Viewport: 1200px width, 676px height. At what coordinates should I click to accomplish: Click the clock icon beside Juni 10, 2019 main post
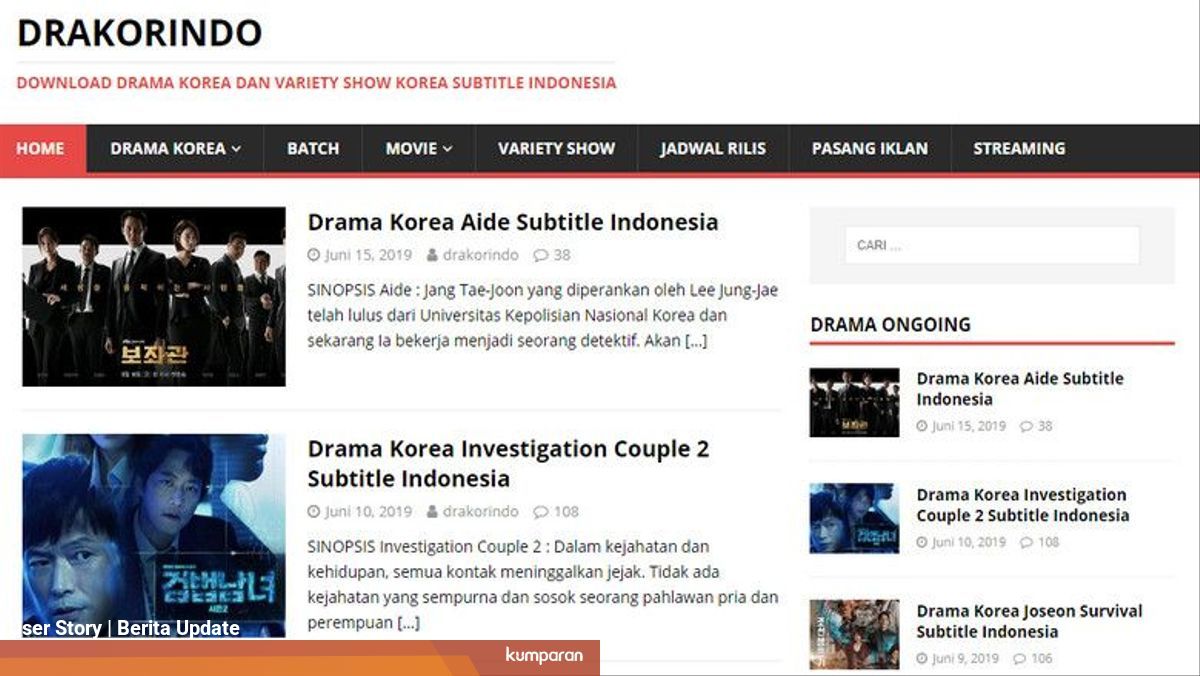(x=314, y=511)
